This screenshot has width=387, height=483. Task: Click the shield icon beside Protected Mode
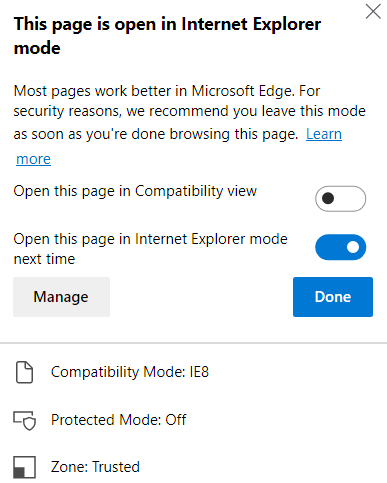[24, 421]
